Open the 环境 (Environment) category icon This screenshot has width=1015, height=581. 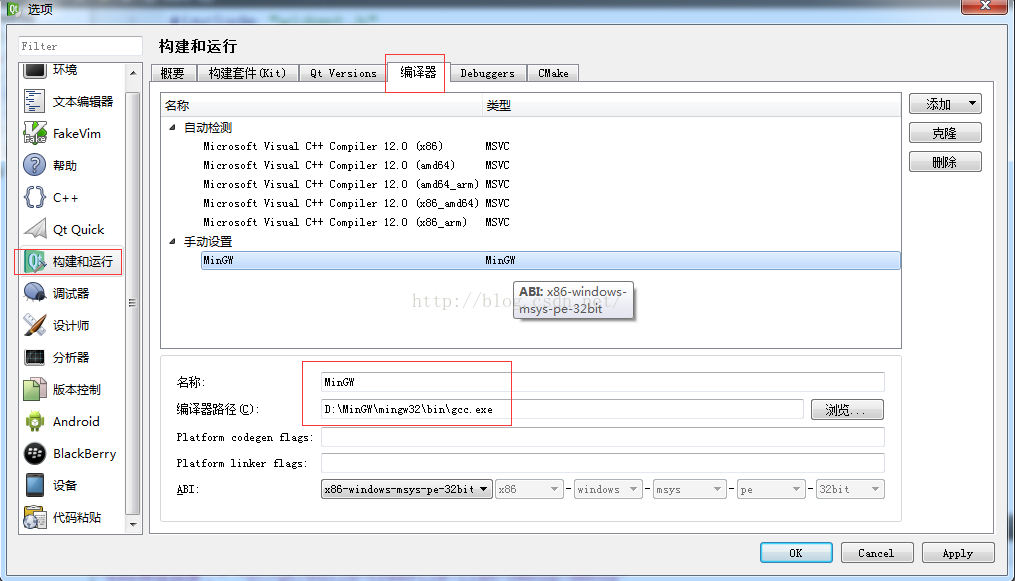click(x=34, y=71)
